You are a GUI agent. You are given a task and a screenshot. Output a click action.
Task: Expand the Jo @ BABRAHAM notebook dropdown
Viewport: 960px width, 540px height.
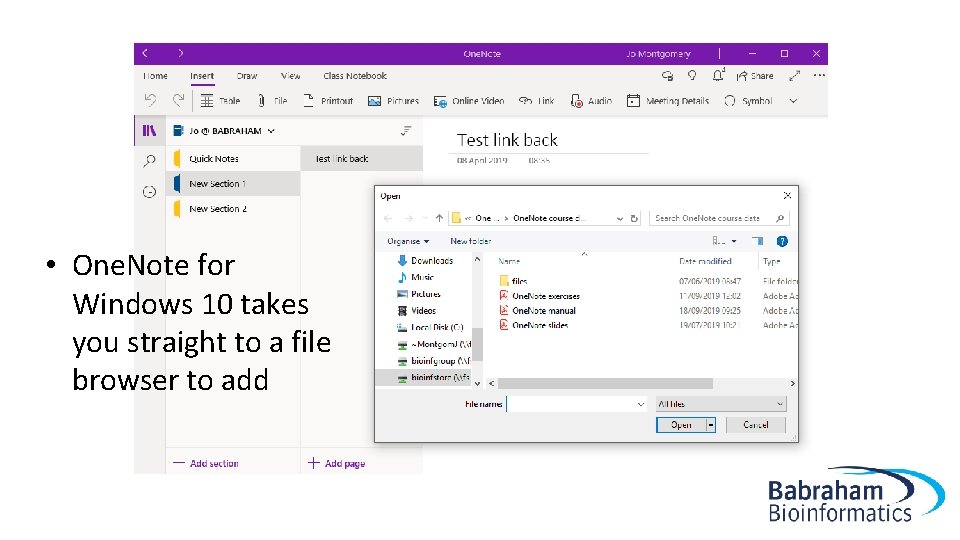tap(271, 131)
